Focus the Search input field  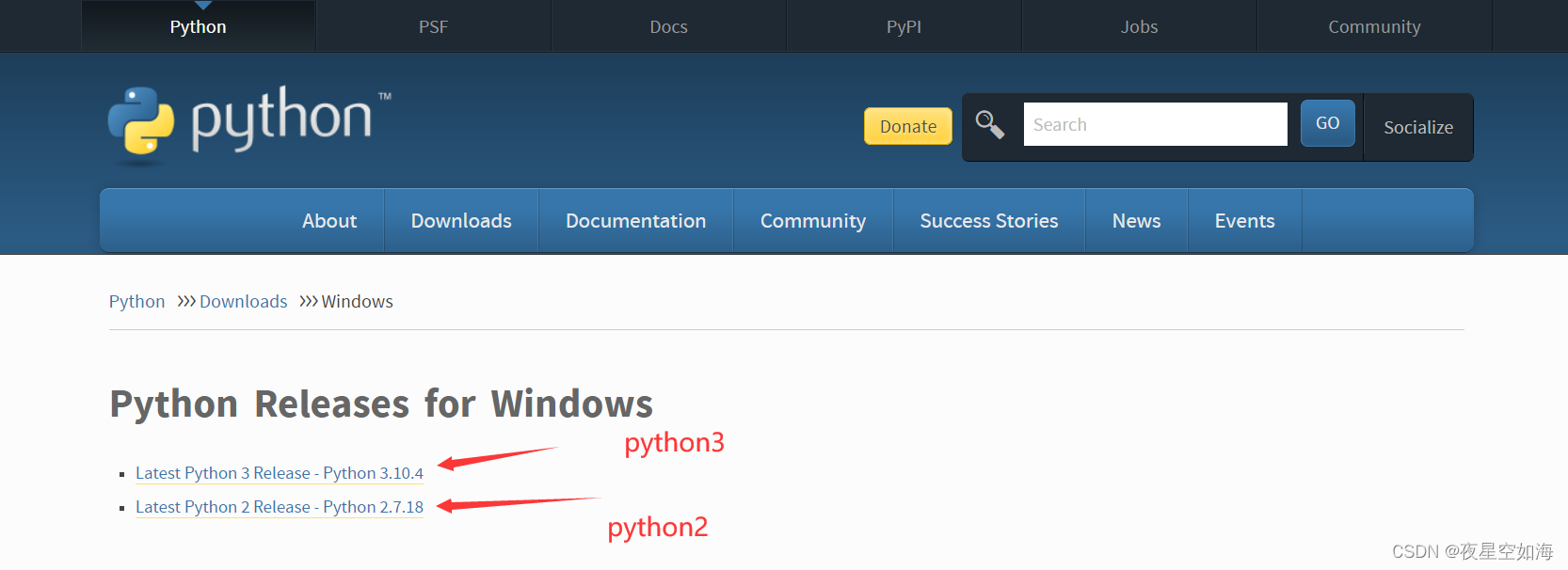[1155, 124]
